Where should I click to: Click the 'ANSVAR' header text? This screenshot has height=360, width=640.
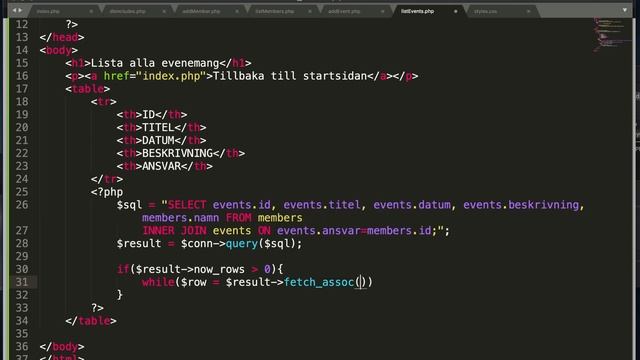(x=161, y=167)
